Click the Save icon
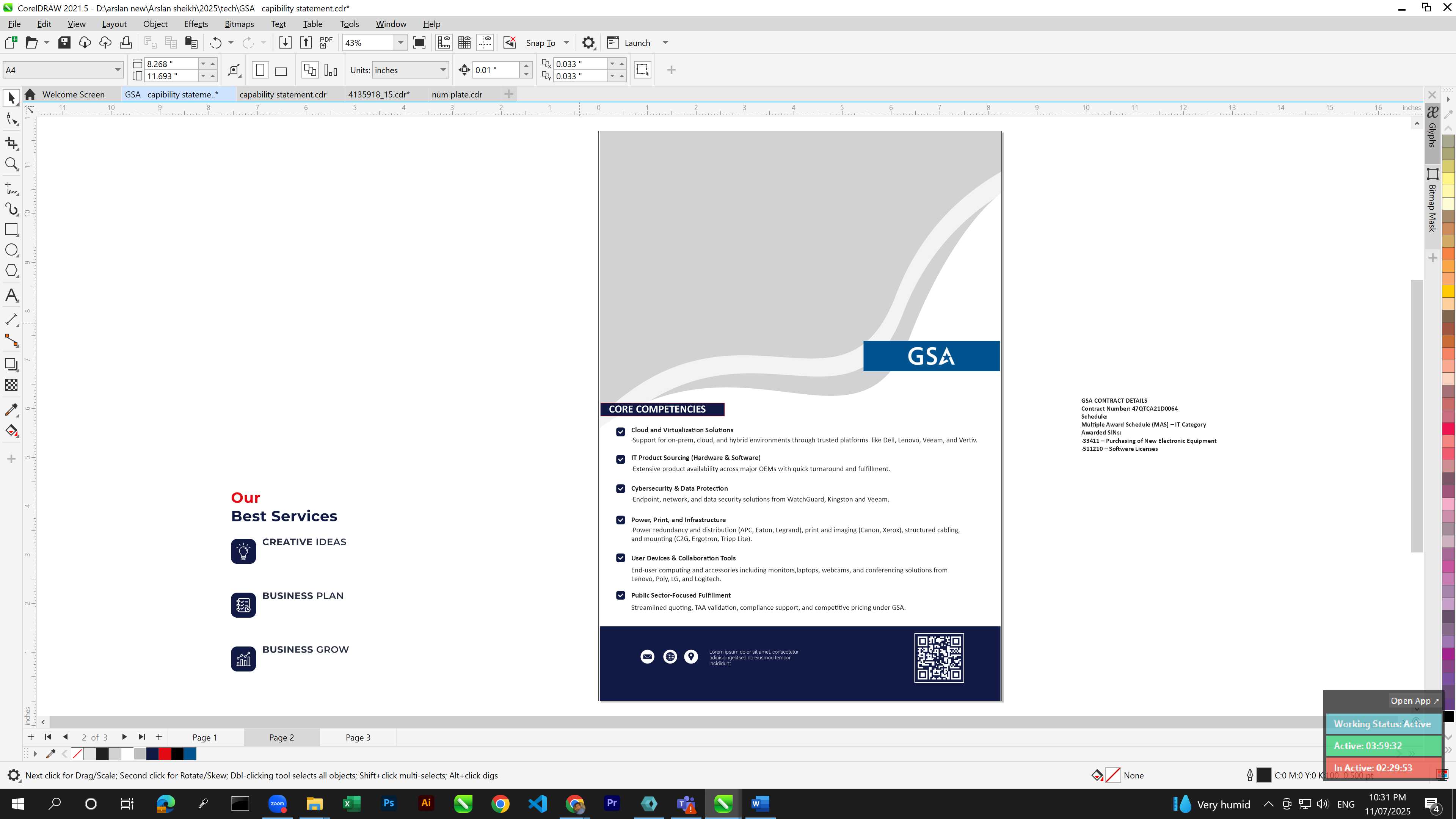1456x819 pixels. tap(64, 42)
